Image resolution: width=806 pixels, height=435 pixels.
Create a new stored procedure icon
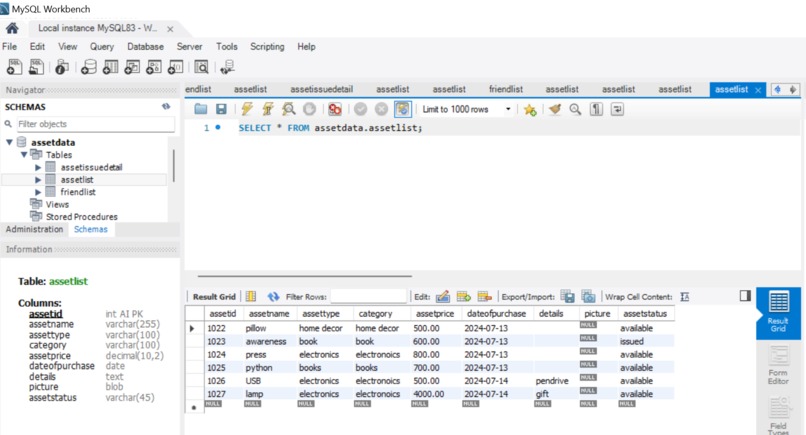click(x=153, y=67)
